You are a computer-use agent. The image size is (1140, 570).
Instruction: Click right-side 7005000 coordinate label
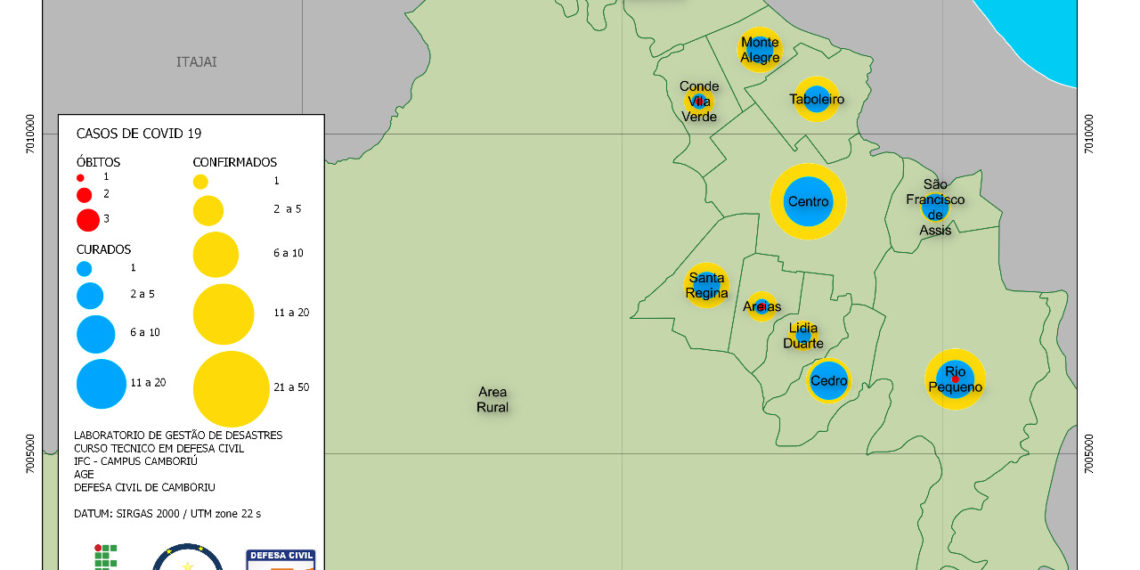1088,454
